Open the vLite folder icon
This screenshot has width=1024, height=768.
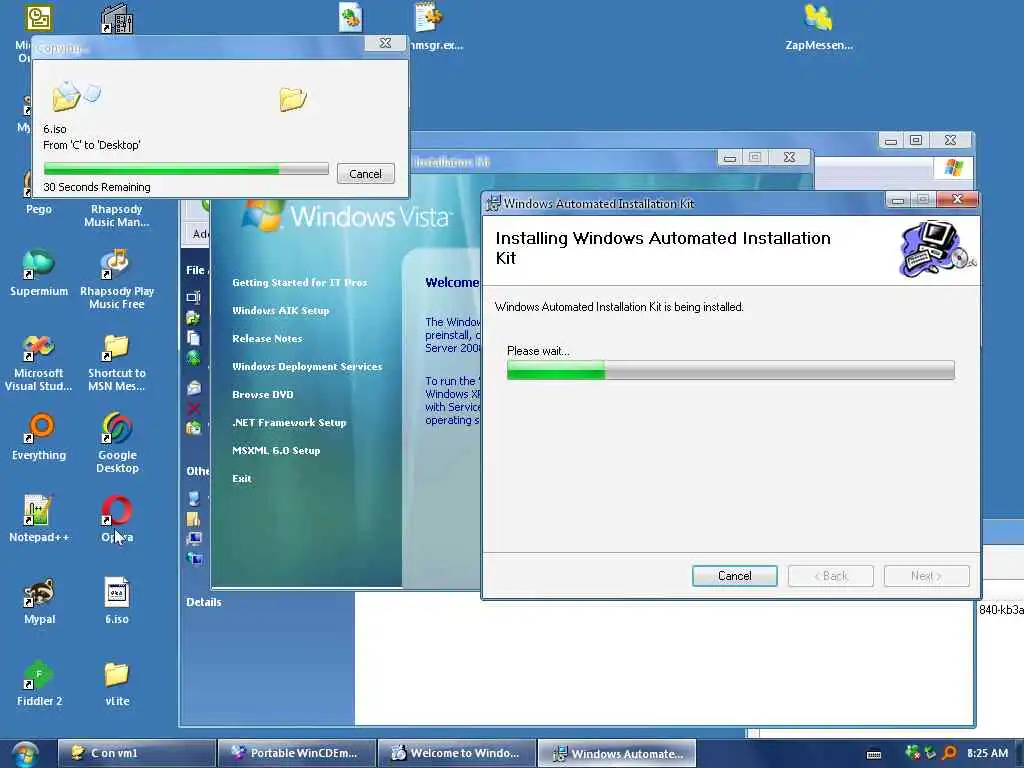click(x=117, y=683)
